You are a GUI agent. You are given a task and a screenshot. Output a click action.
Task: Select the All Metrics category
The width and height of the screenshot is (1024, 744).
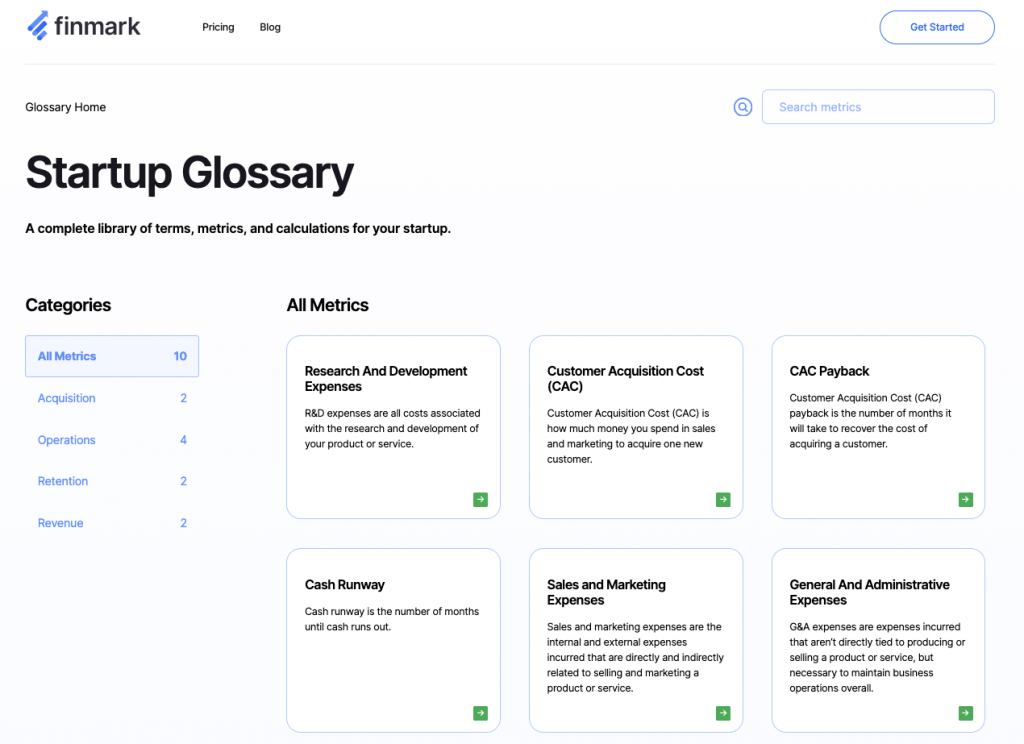[66, 356]
